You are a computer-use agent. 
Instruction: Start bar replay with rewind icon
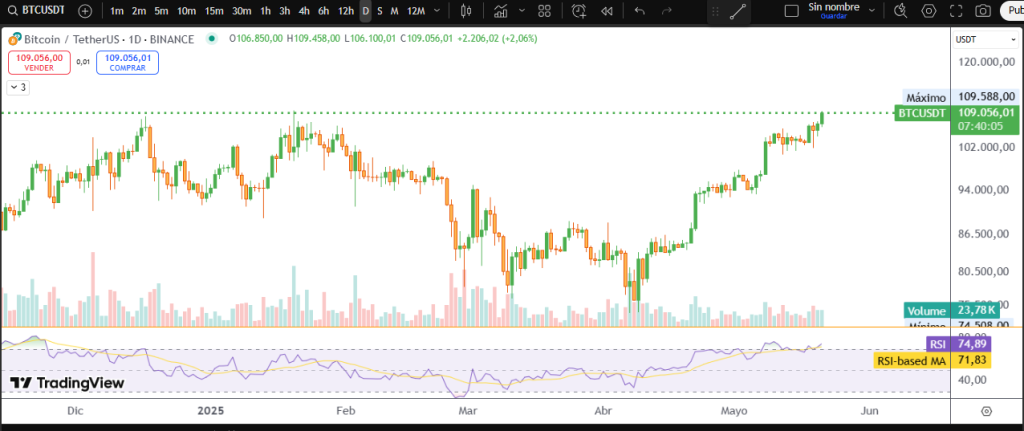tap(607, 10)
